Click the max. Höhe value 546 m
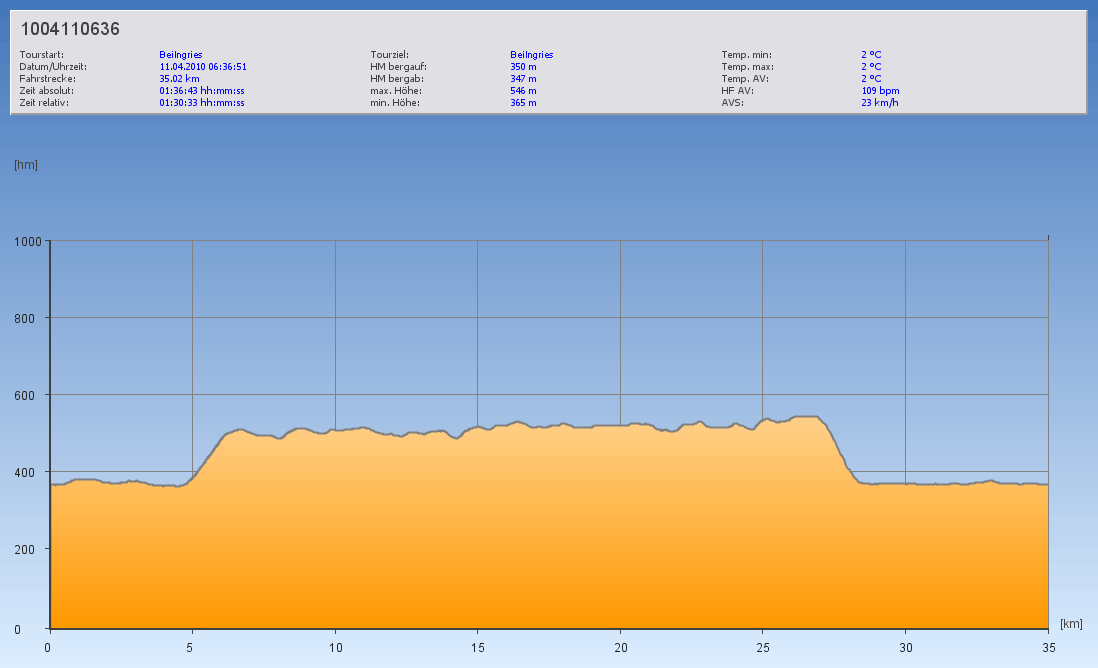Screen dimensions: 1098x668 [523, 90]
